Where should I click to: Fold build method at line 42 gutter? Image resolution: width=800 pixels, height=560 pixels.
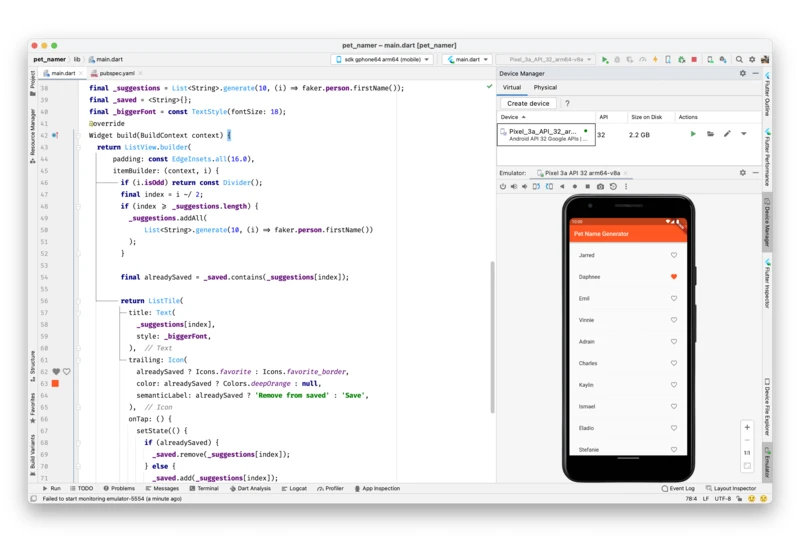coord(79,136)
